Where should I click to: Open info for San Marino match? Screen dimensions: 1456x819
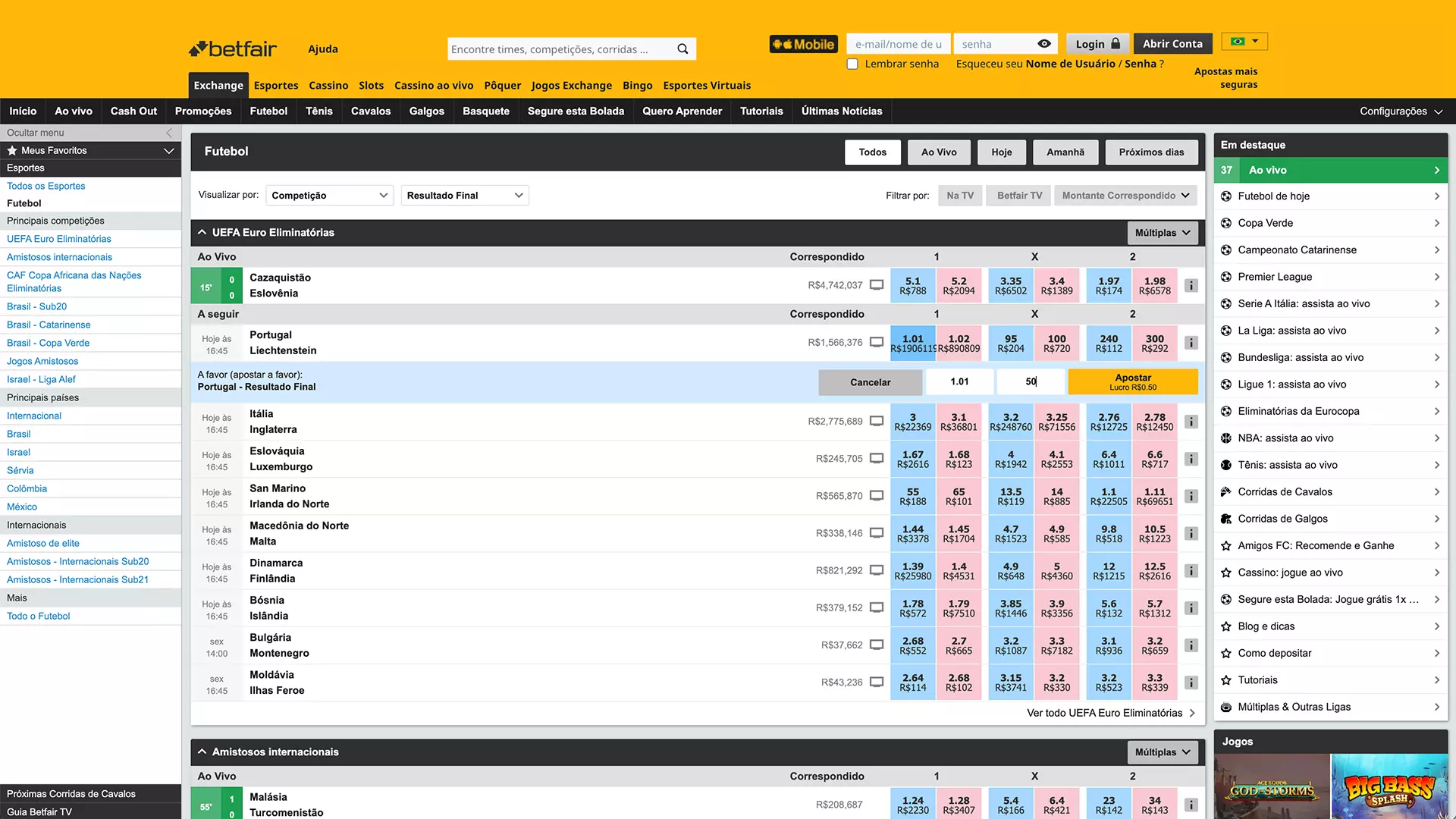(x=1191, y=496)
